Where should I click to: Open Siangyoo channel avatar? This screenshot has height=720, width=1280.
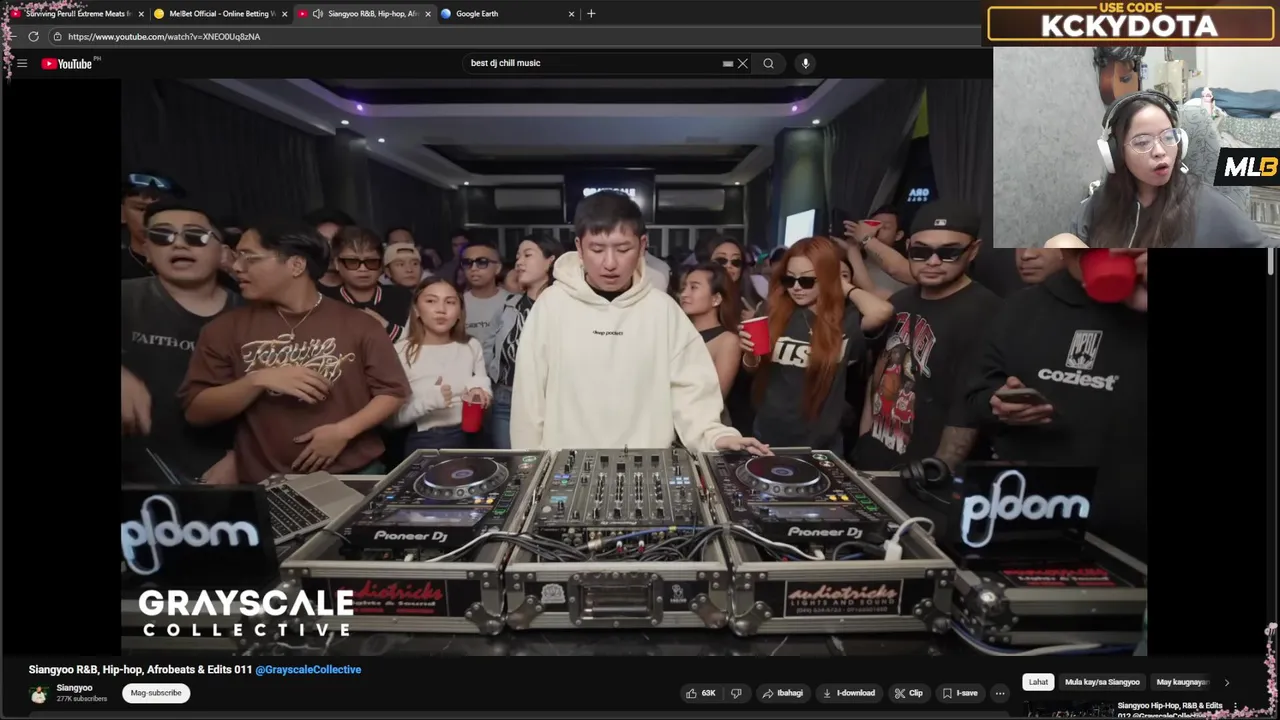point(39,694)
